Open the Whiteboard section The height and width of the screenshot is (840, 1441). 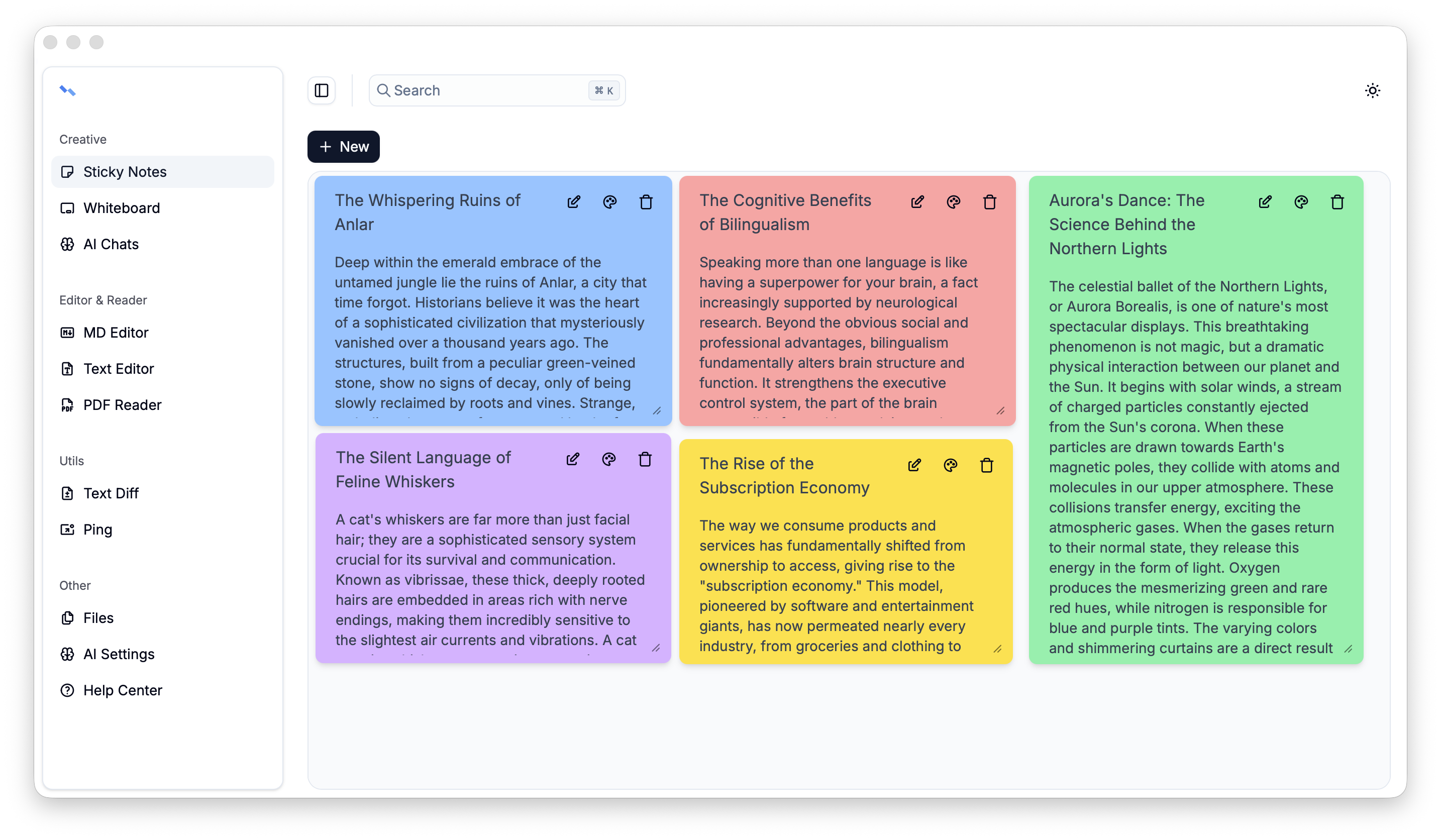coord(121,208)
